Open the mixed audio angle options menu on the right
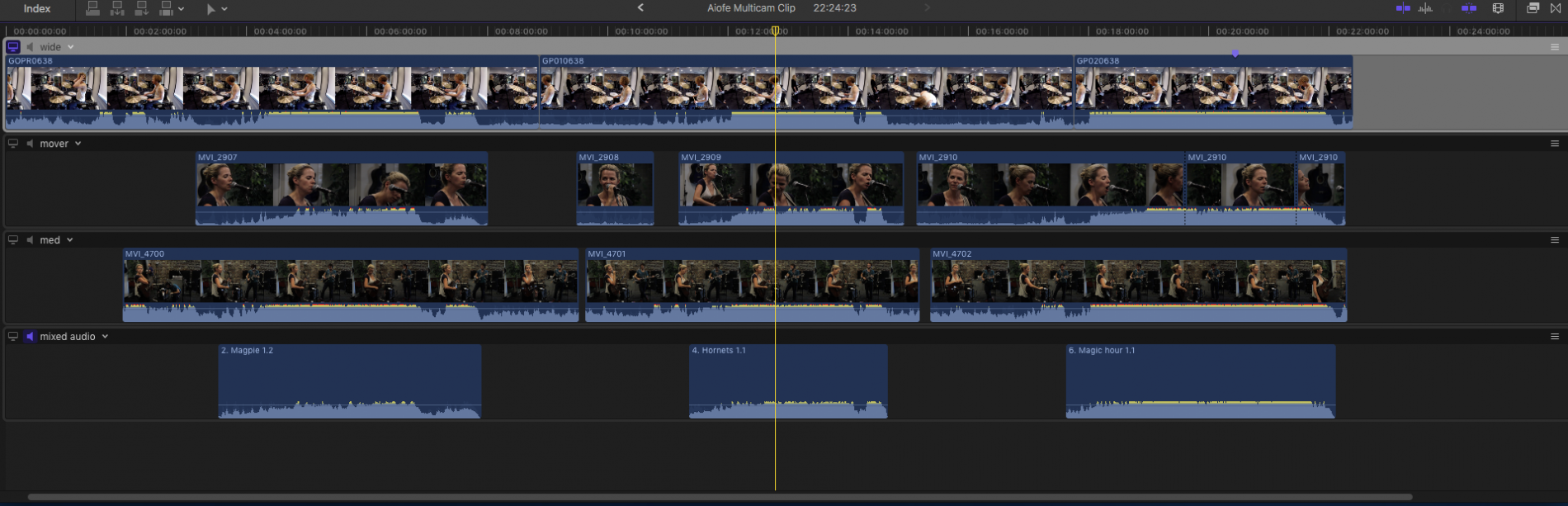The image size is (1568, 506). tap(1555, 337)
